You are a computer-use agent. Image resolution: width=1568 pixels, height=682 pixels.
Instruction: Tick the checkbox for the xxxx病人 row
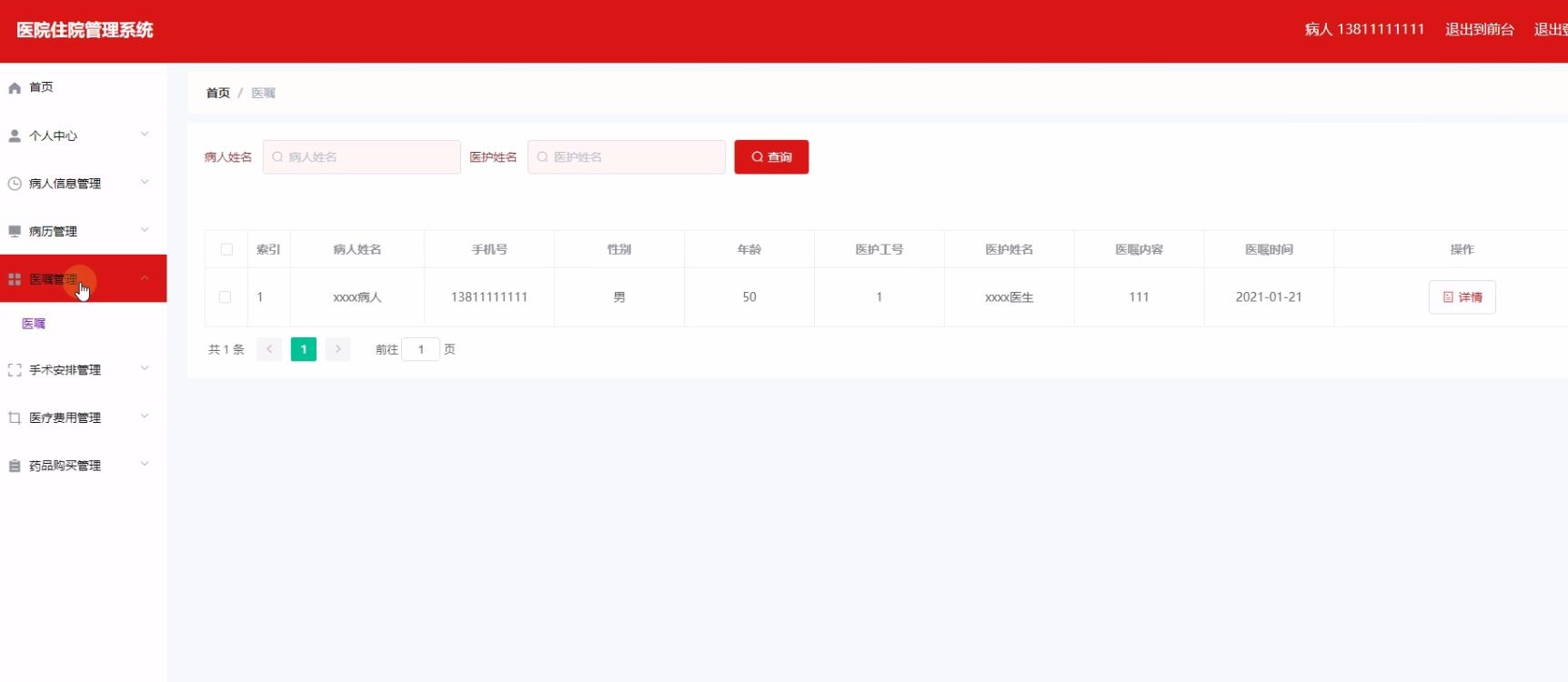(x=226, y=297)
